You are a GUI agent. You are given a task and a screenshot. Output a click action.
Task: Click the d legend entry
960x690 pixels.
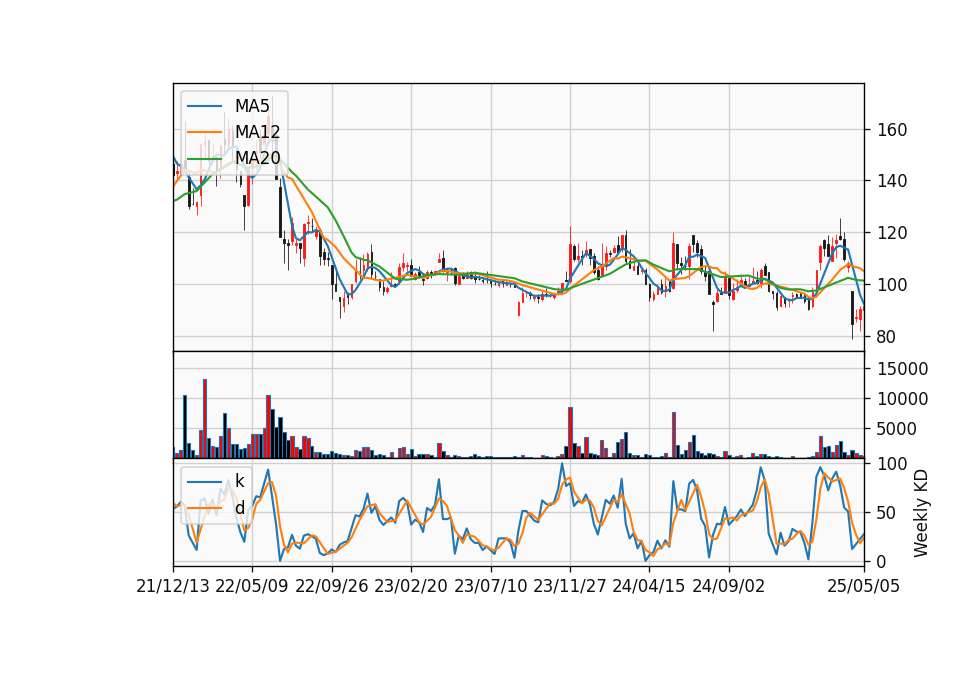[x=239, y=508]
